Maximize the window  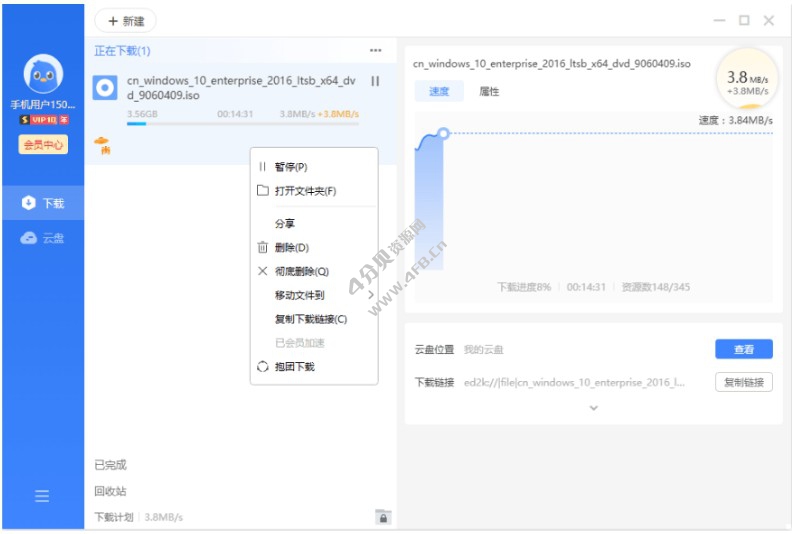click(744, 20)
